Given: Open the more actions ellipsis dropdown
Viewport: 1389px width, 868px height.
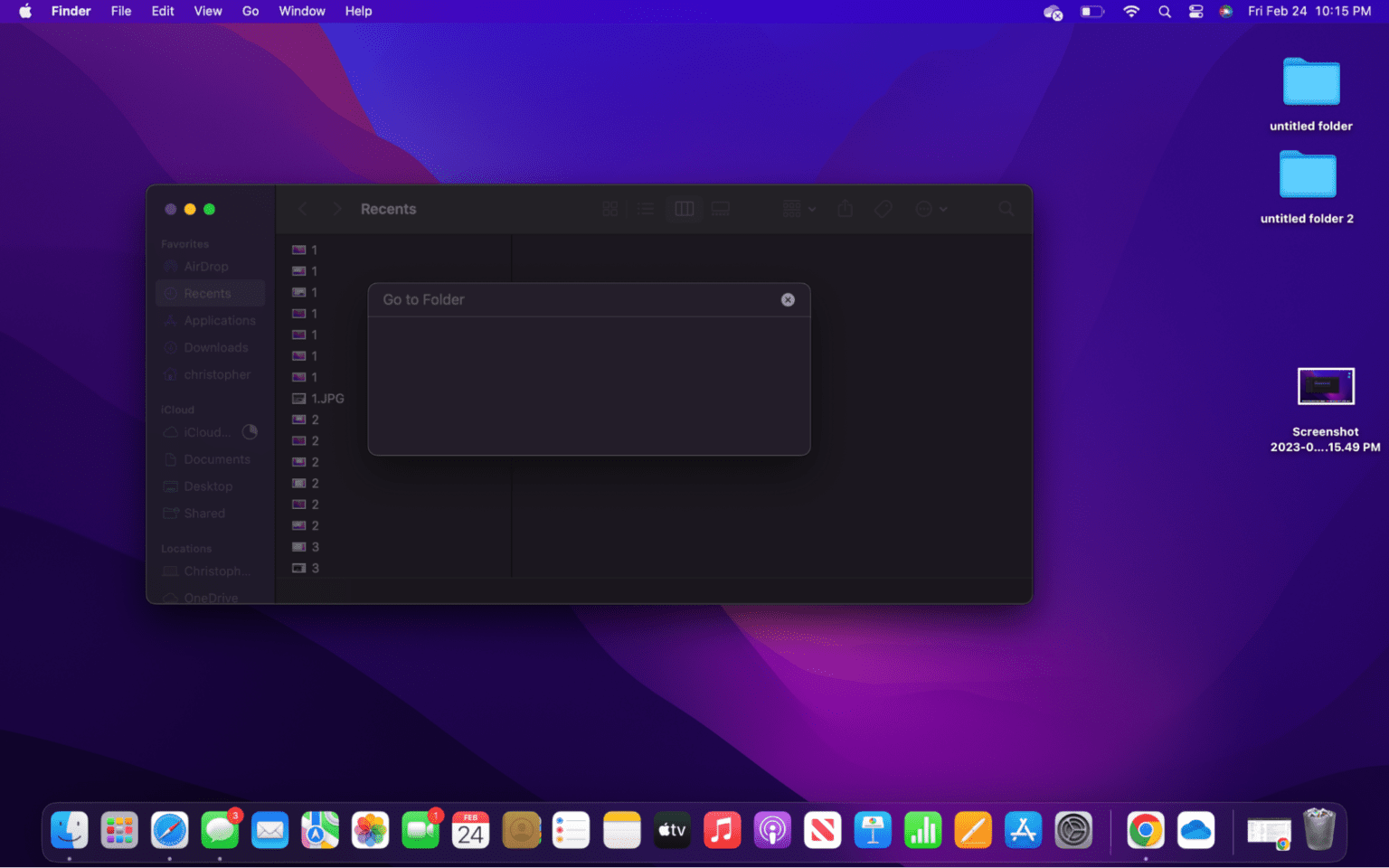Looking at the screenshot, I should pos(931,208).
